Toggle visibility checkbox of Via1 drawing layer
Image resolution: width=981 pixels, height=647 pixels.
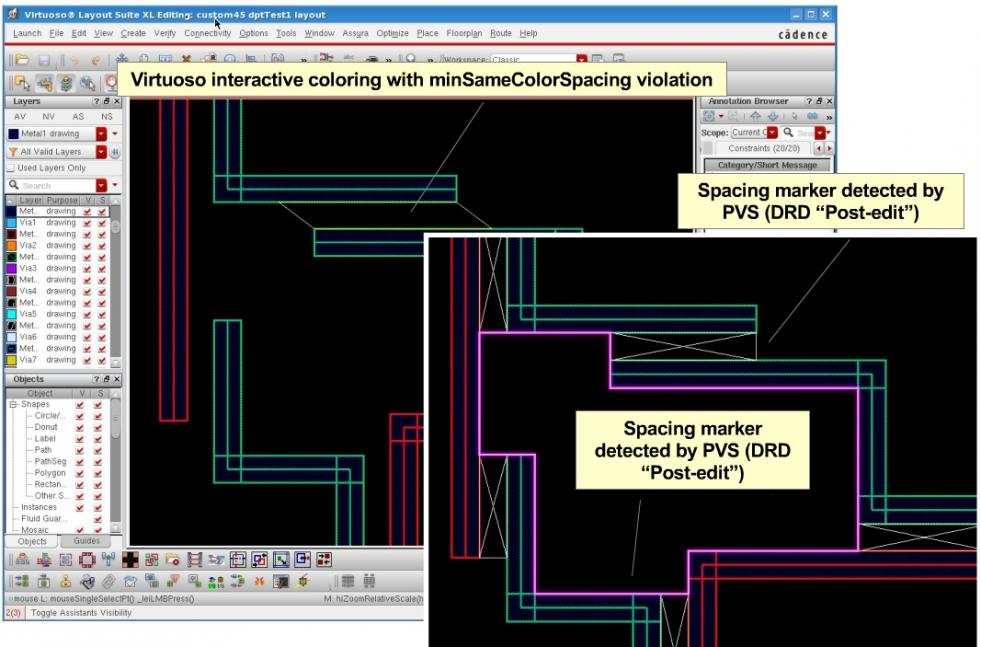click(88, 223)
